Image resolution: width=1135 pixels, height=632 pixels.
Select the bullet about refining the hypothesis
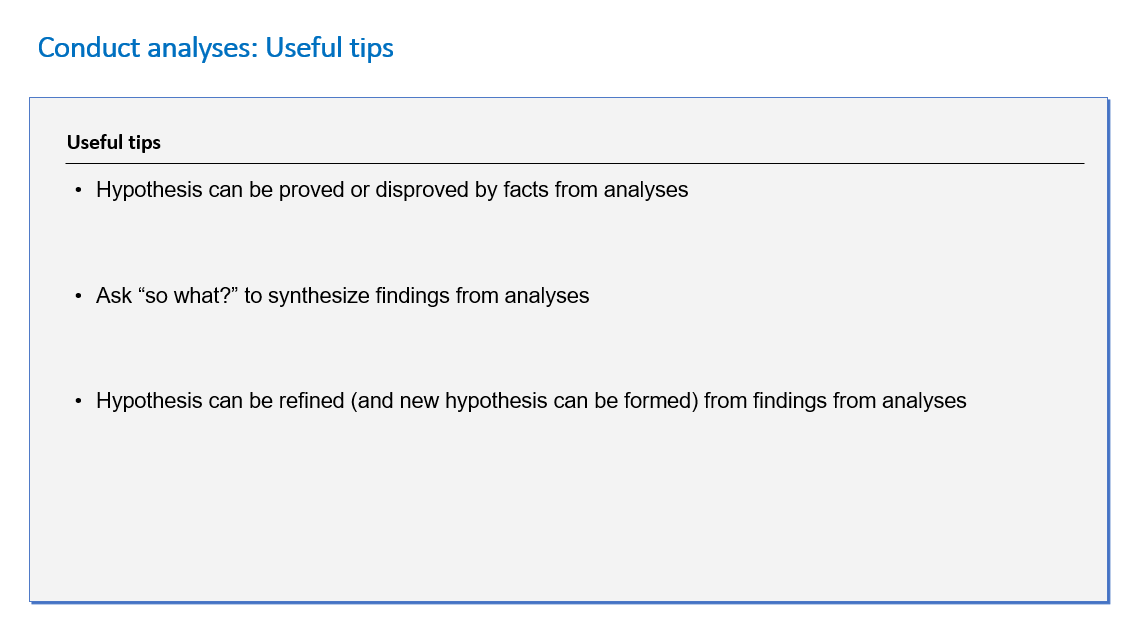[531, 400]
